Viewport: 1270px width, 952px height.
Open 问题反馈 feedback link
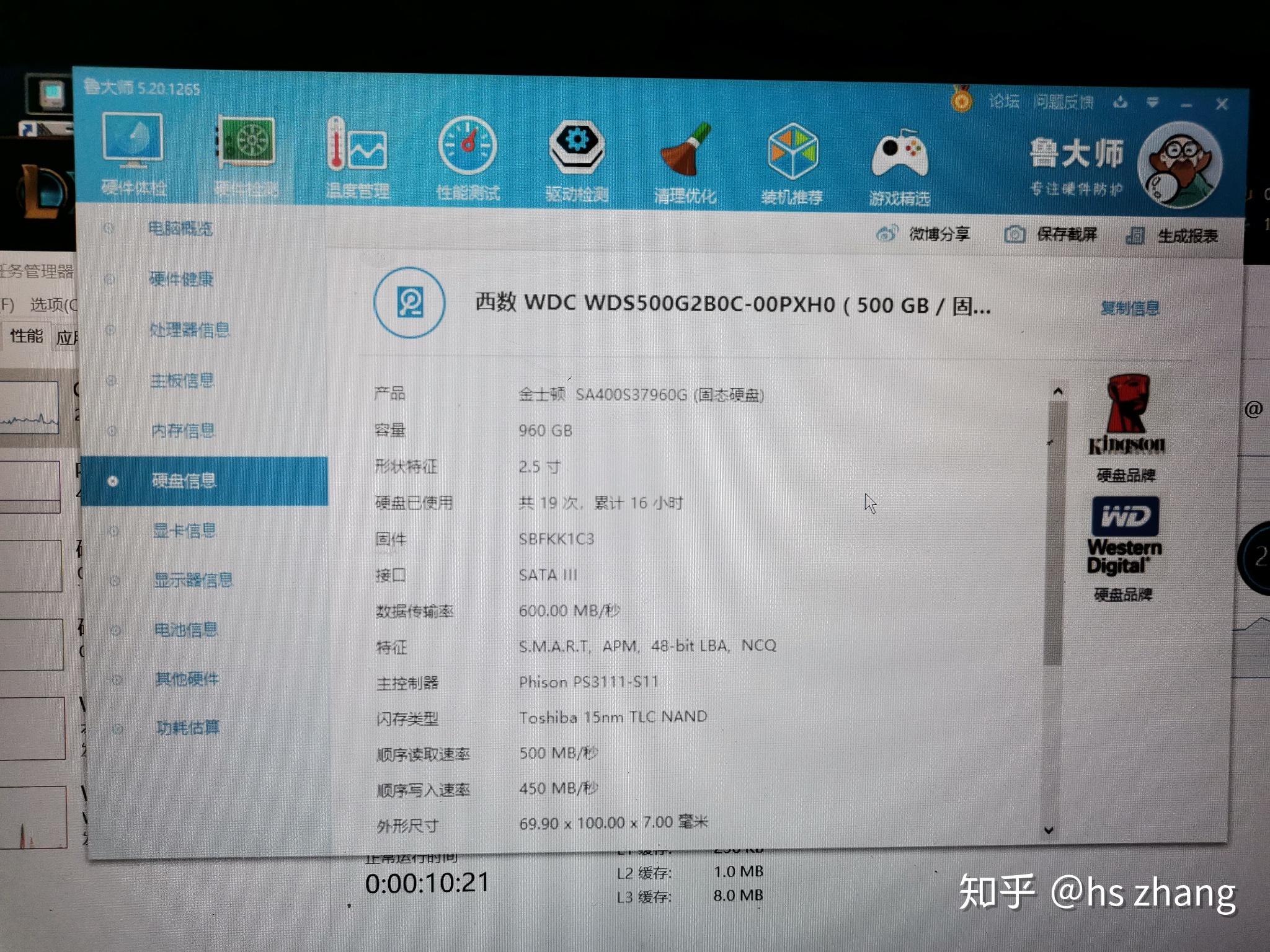pos(1064,102)
